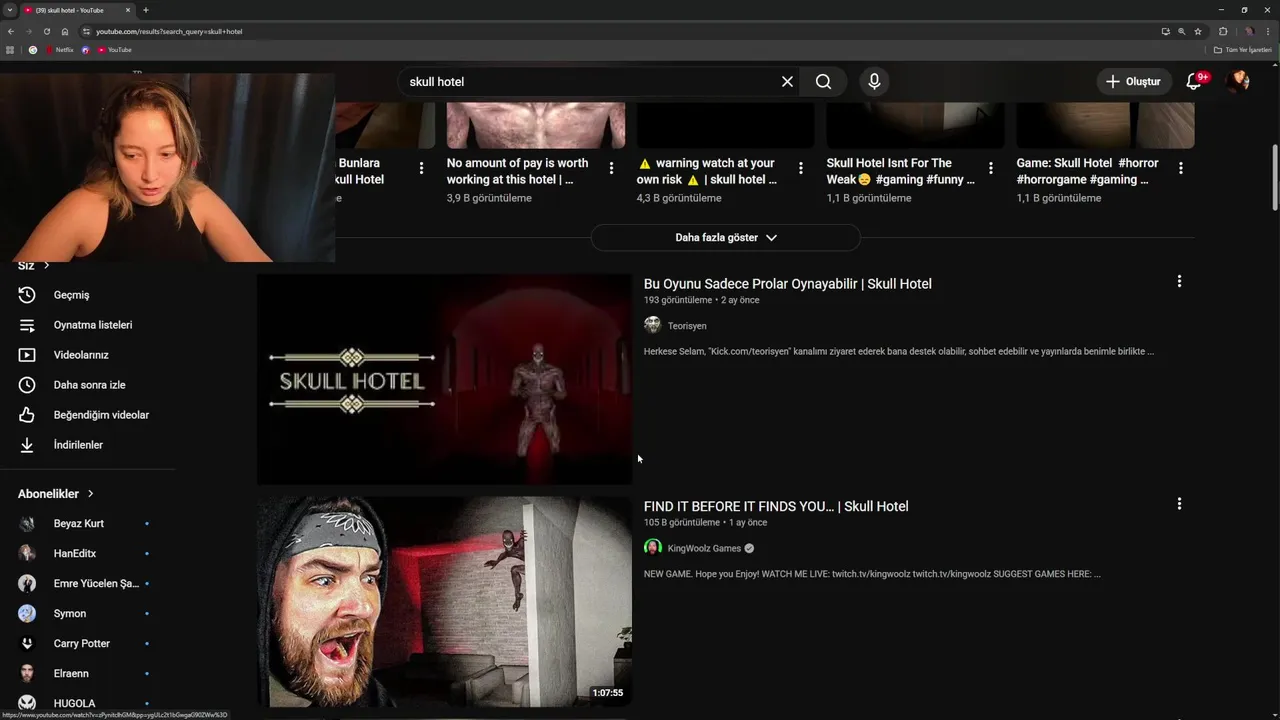Expand shorts with Daha fazla göster
The height and width of the screenshot is (720, 1280).
coord(726,238)
